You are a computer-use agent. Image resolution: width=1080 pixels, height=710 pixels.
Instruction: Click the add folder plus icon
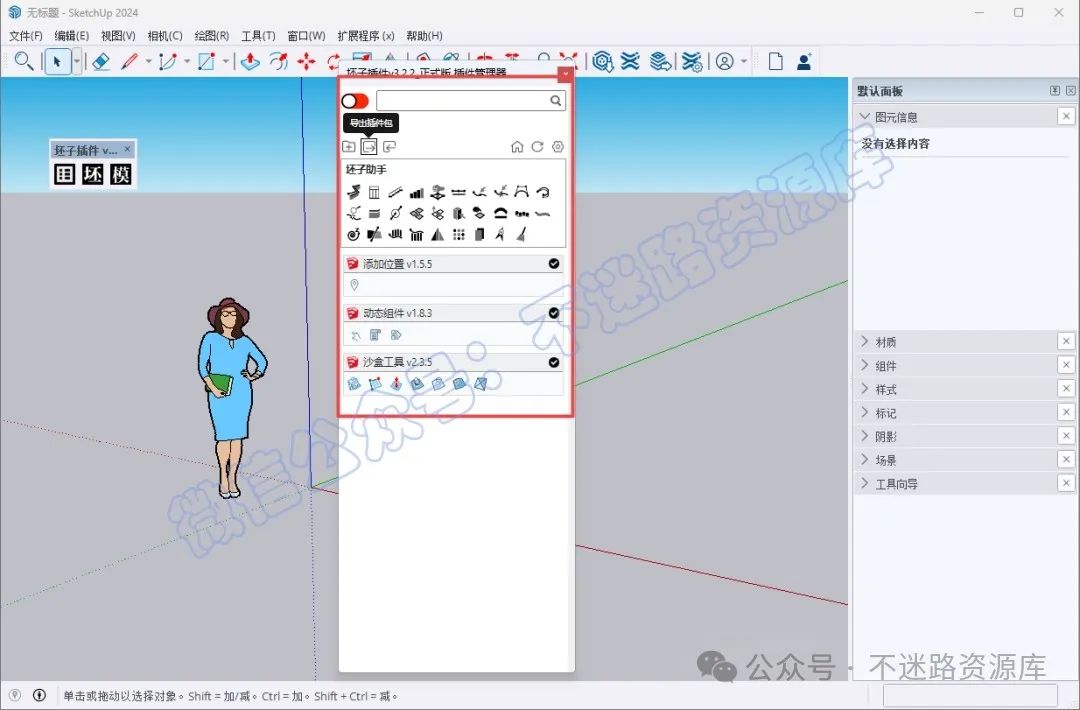click(349, 147)
